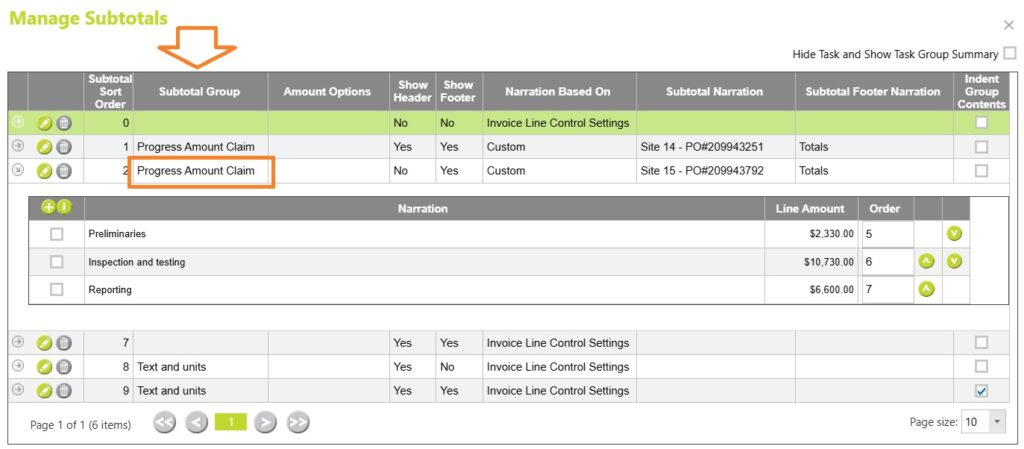Open the Page size dropdown
Image resolution: width=1024 pixels, height=449 pixels.
pos(997,423)
